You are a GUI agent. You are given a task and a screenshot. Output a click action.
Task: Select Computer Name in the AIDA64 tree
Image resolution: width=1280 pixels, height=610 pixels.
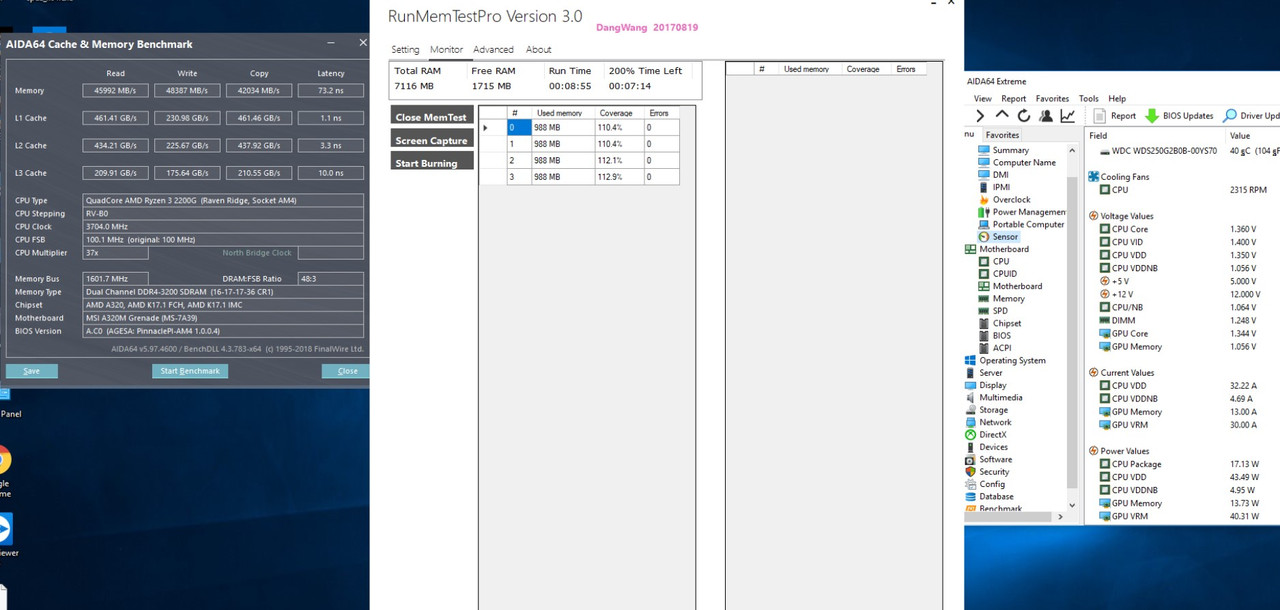1016,163
